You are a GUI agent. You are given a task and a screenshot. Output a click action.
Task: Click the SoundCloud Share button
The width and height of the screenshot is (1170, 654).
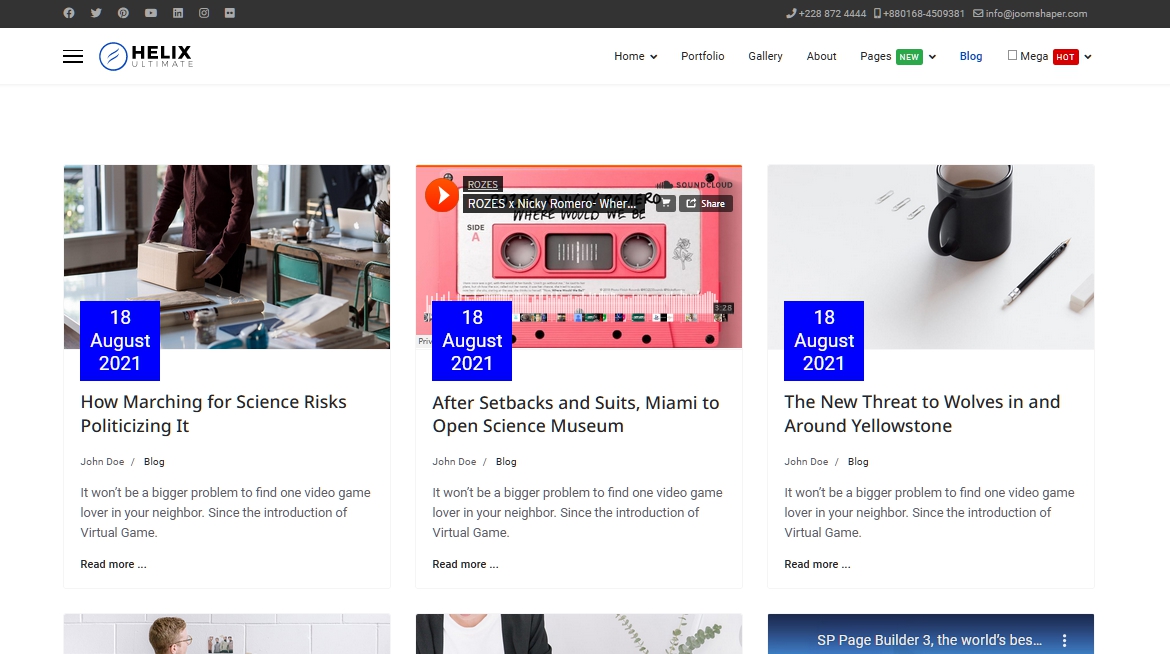[706, 203]
